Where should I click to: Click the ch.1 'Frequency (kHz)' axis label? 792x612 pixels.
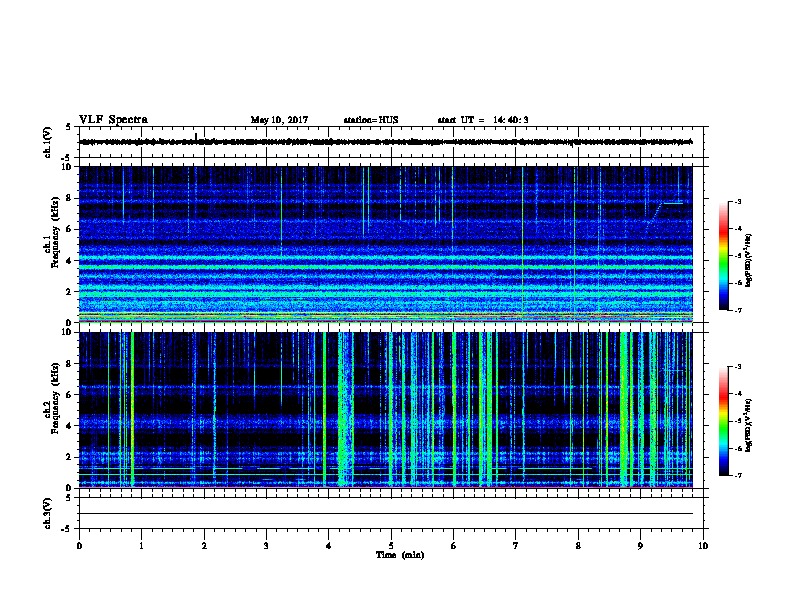pos(55,233)
